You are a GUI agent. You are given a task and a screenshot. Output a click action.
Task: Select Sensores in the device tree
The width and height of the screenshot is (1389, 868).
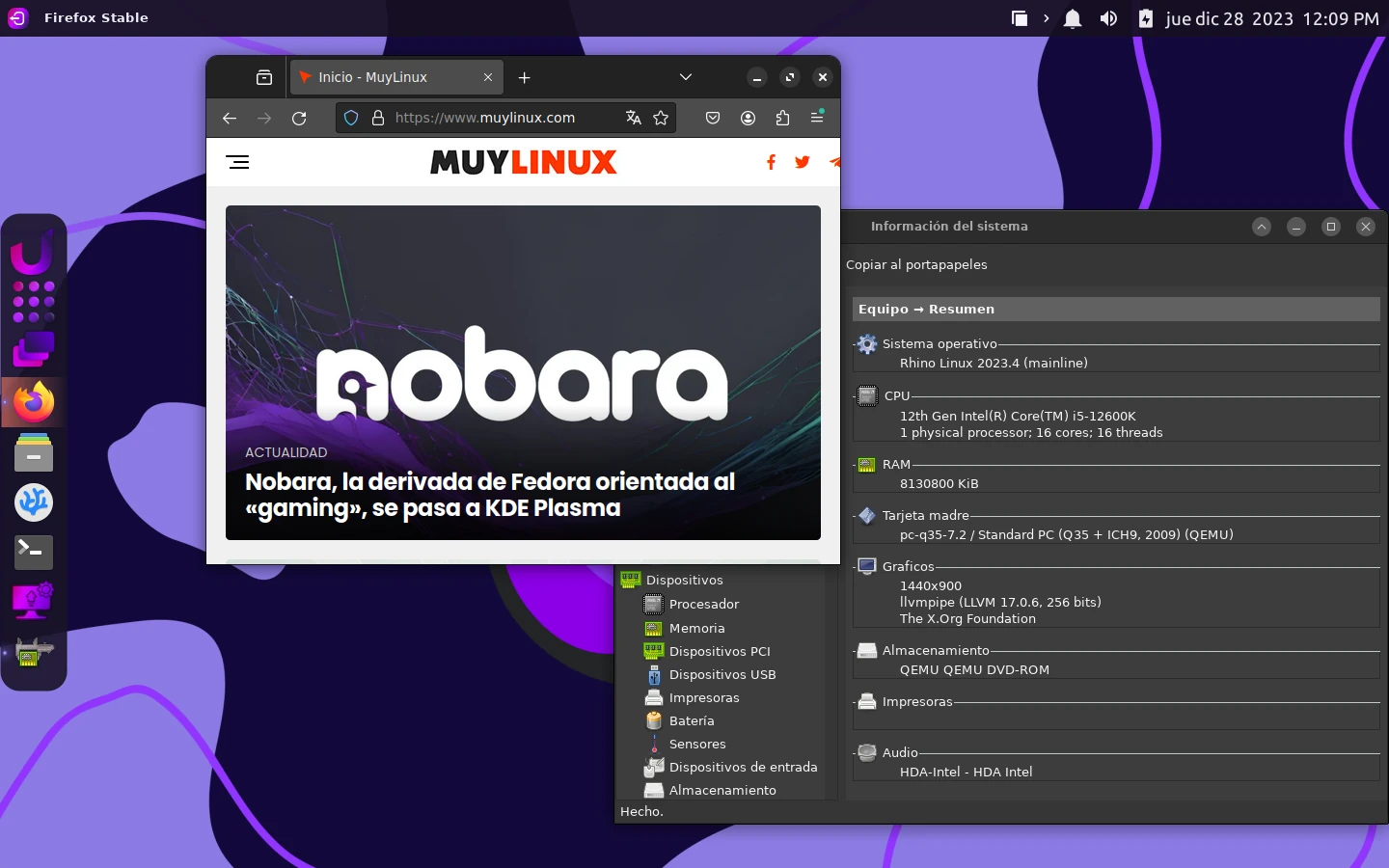click(697, 744)
